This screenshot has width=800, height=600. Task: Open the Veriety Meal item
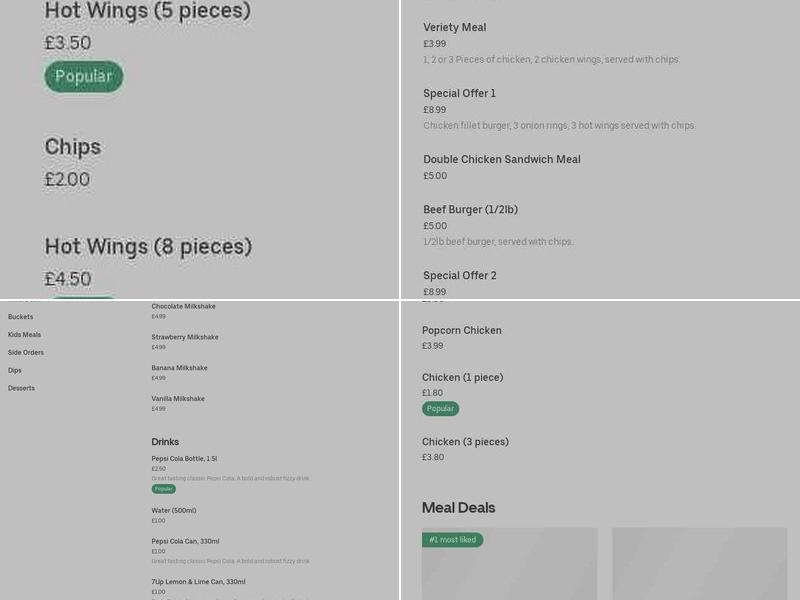click(x=454, y=28)
